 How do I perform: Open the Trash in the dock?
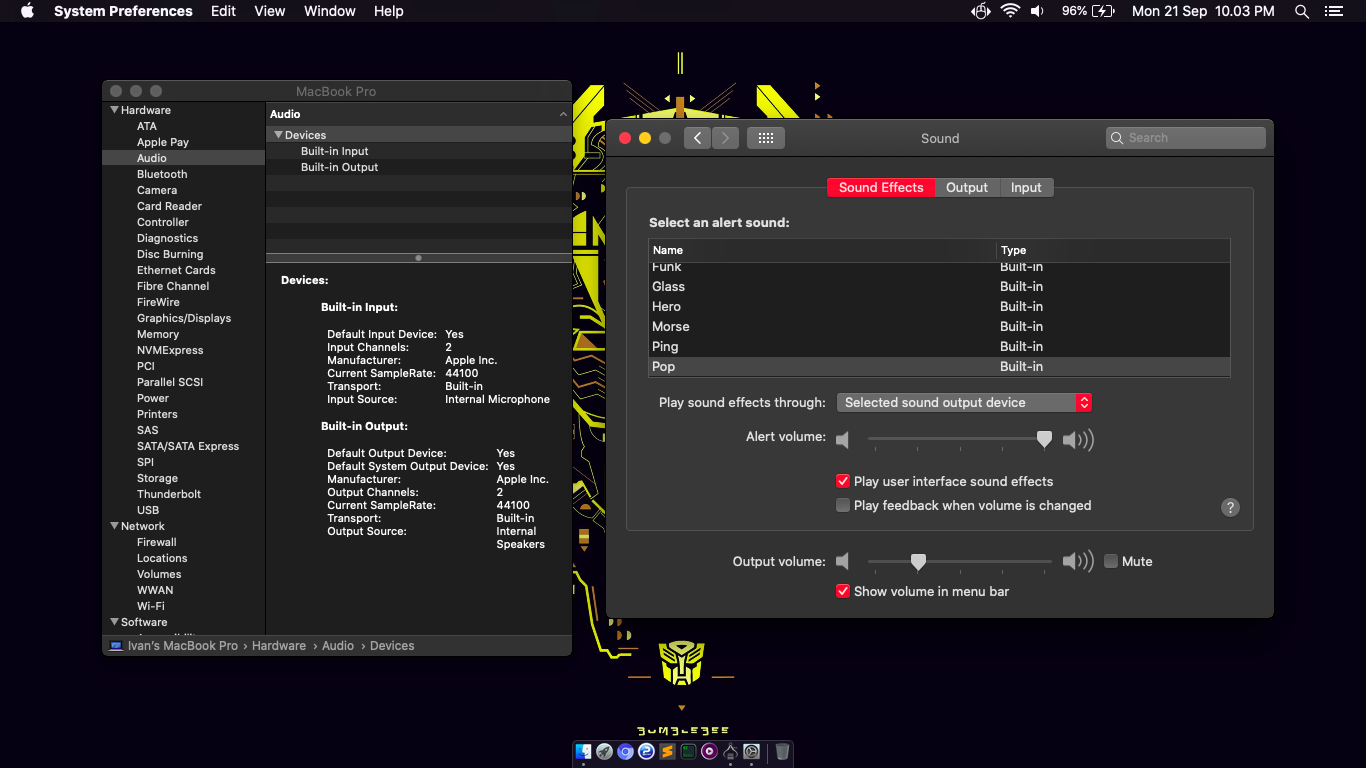coord(782,751)
